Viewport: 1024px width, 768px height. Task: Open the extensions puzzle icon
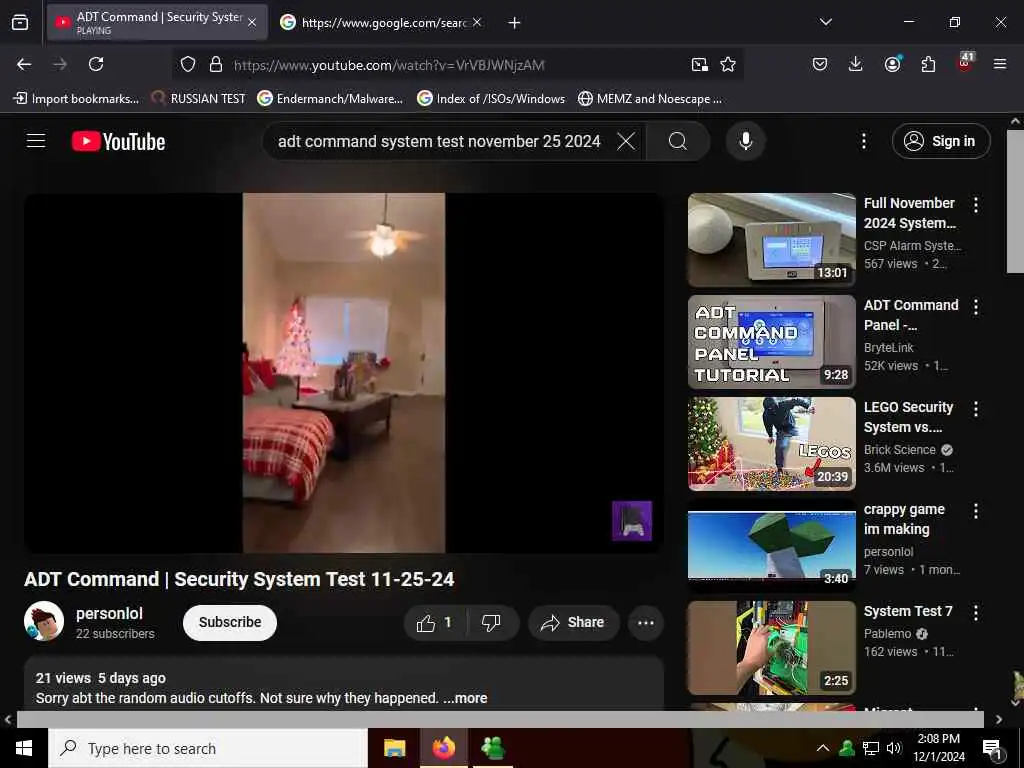pos(928,64)
